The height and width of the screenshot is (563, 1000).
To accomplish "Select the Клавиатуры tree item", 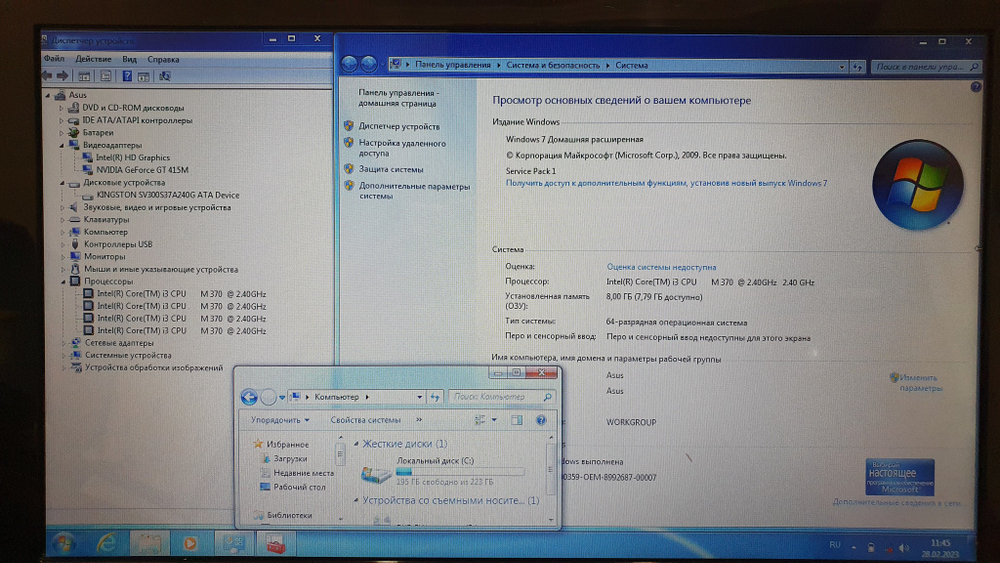I will [x=107, y=219].
